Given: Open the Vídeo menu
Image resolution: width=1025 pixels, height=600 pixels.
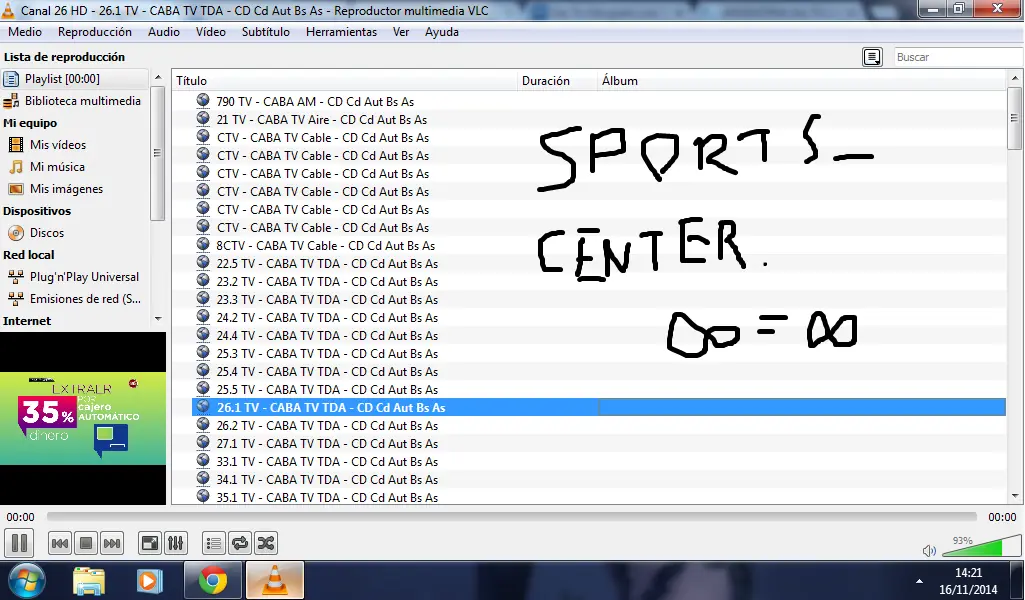Looking at the screenshot, I should (210, 32).
